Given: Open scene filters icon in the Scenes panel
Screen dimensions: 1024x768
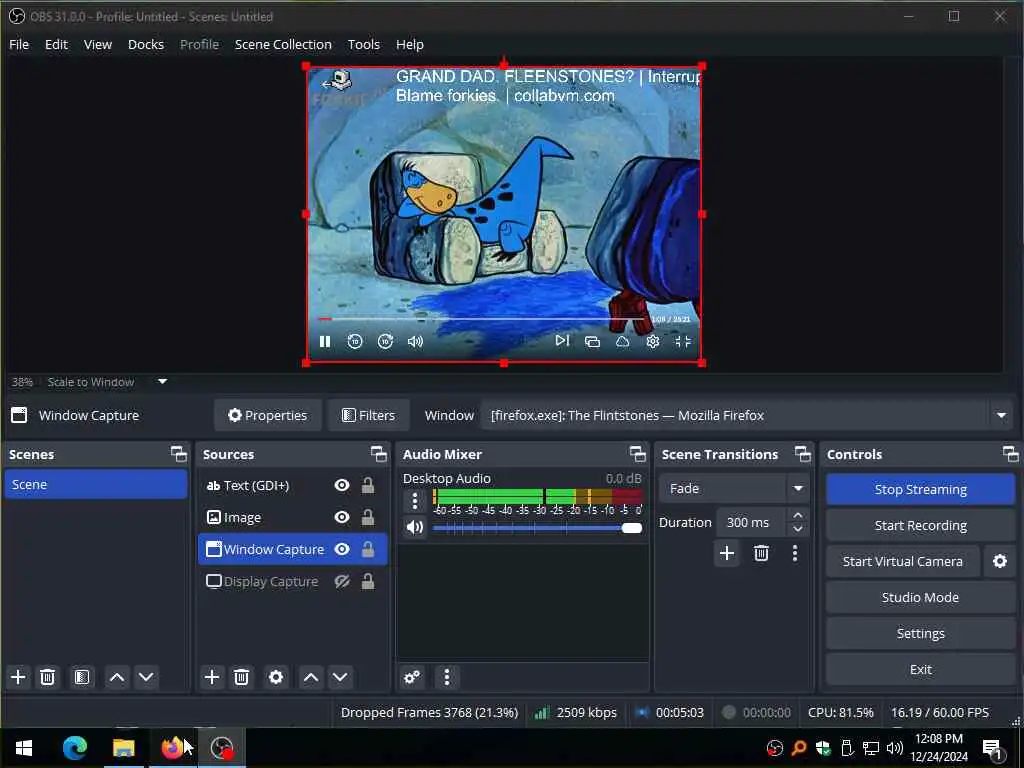Looking at the screenshot, I should tap(82, 677).
